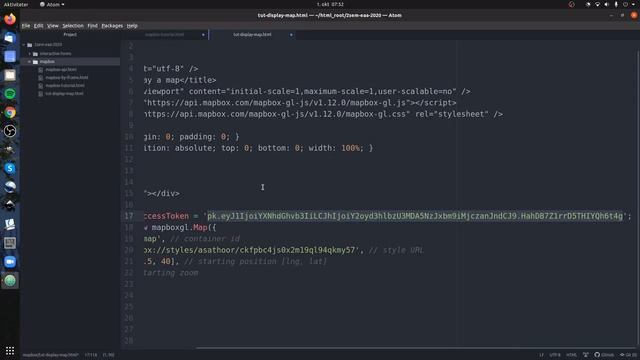640x360 pixels.
Task: Open the Edit menu
Action: click(x=38, y=26)
